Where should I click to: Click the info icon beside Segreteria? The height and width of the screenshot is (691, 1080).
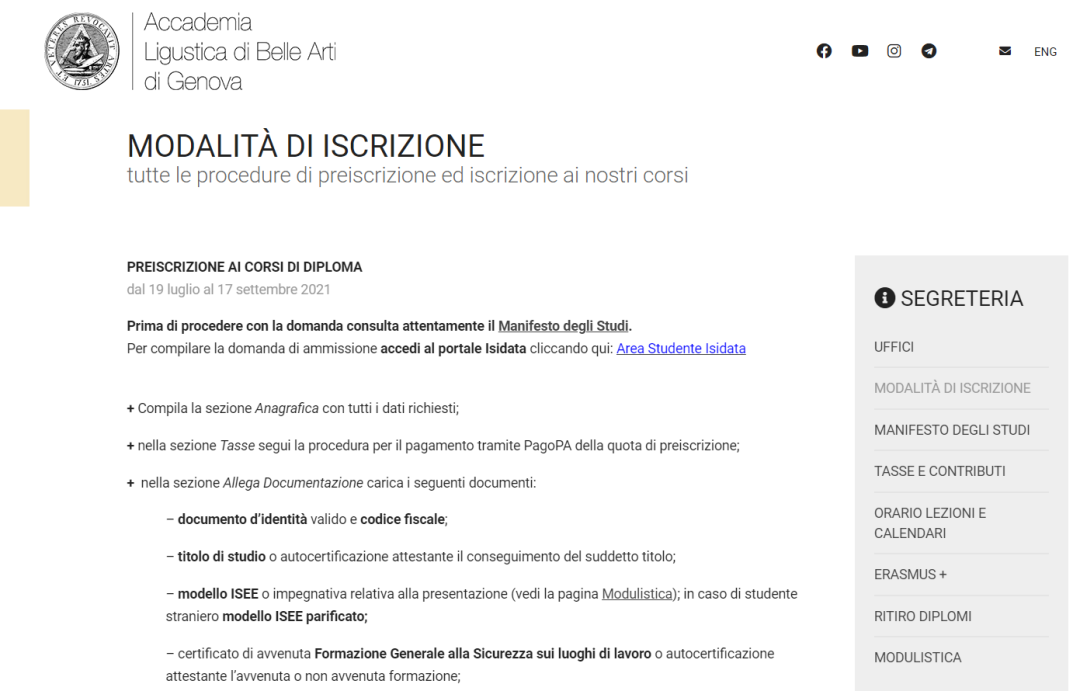tap(884, 298)
